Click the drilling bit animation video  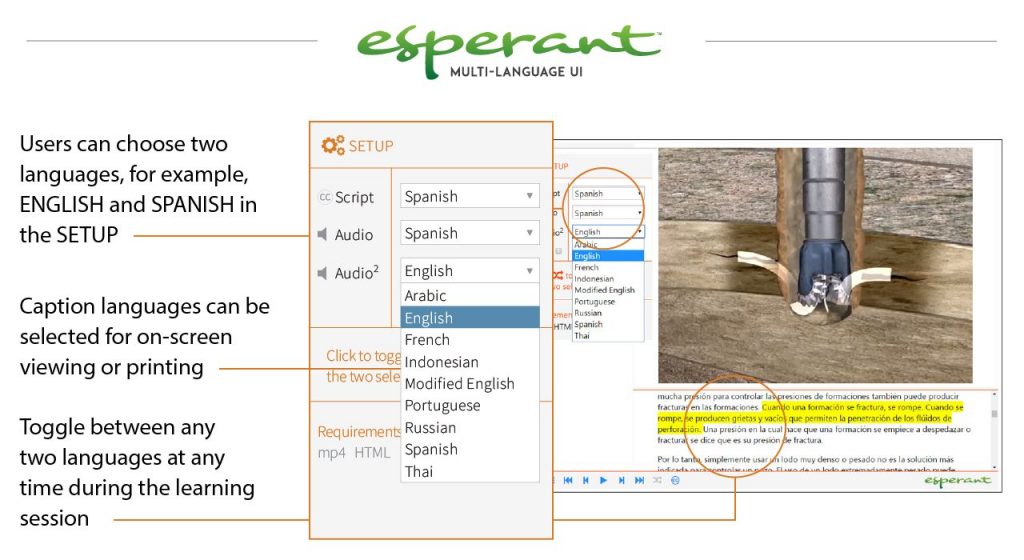(815, 265)
